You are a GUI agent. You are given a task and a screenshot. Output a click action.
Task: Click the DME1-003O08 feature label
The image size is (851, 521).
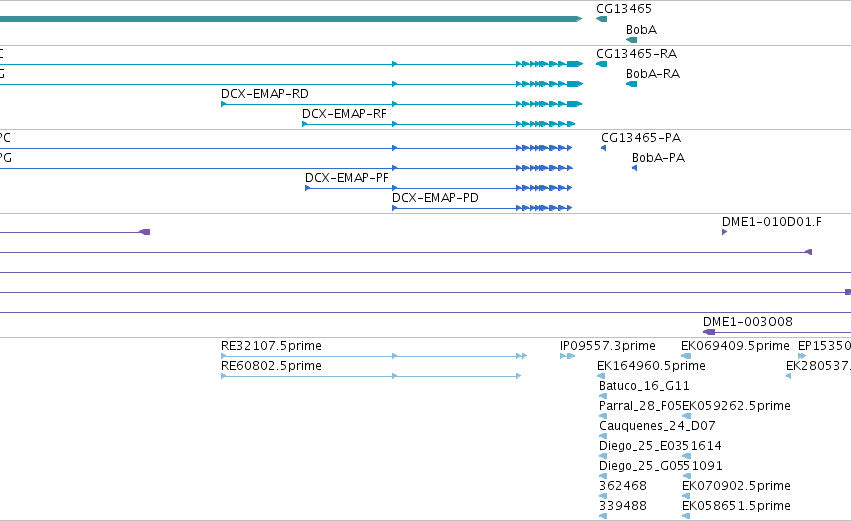click(747, 322)
